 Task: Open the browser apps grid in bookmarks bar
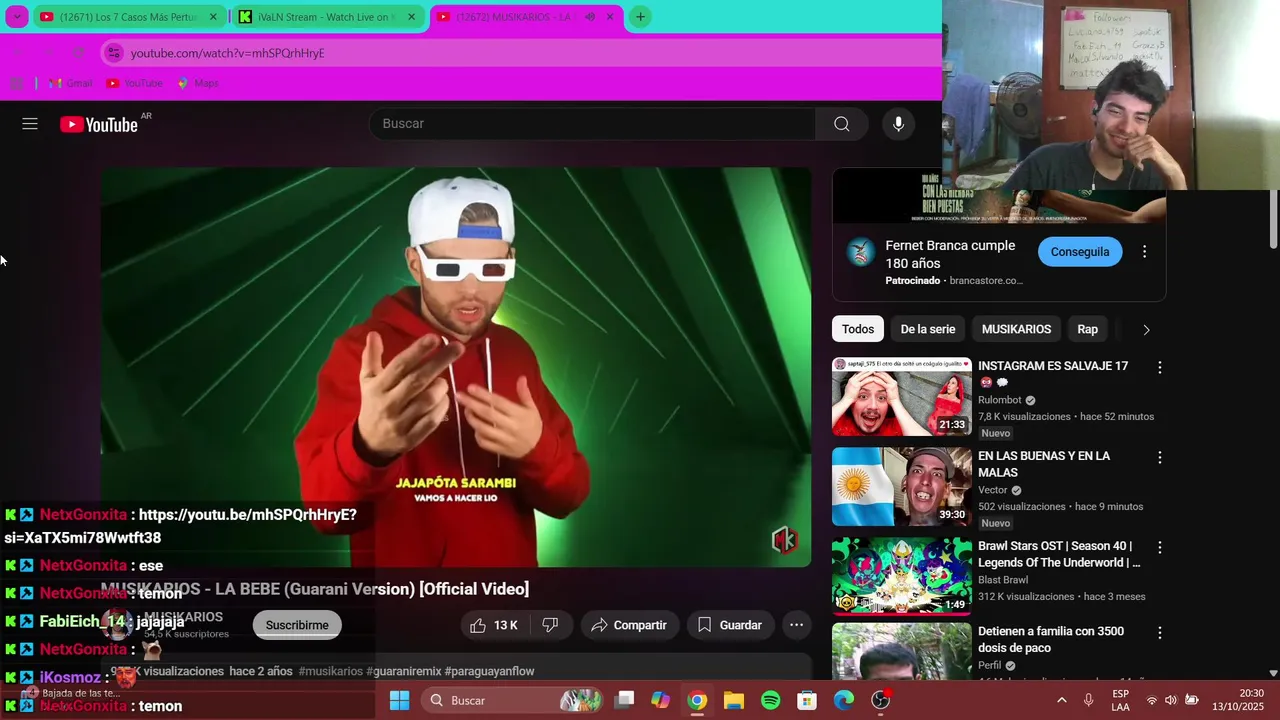click(17, 83)
